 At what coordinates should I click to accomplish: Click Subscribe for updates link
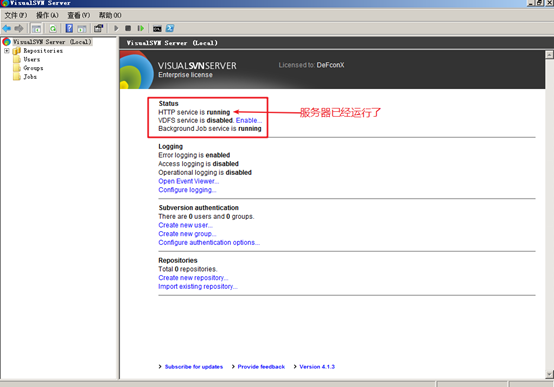coord(194,367)
